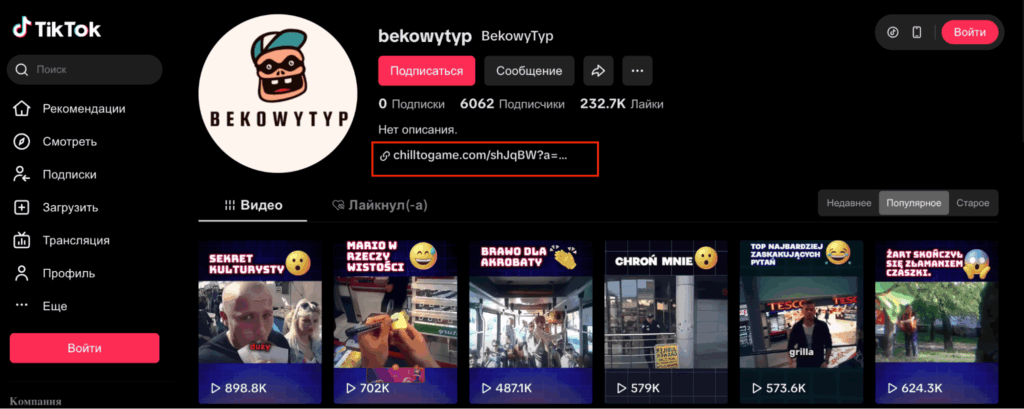This screenshot has height=409, width=1024.
Task: Select the Недавнее sort option
Action: 848,203
